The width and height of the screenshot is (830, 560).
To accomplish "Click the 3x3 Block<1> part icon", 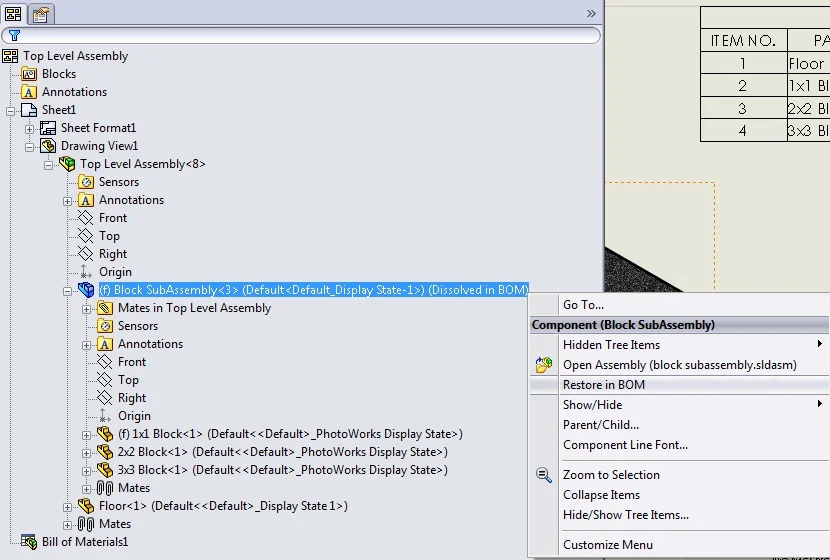I will (105, 470).
